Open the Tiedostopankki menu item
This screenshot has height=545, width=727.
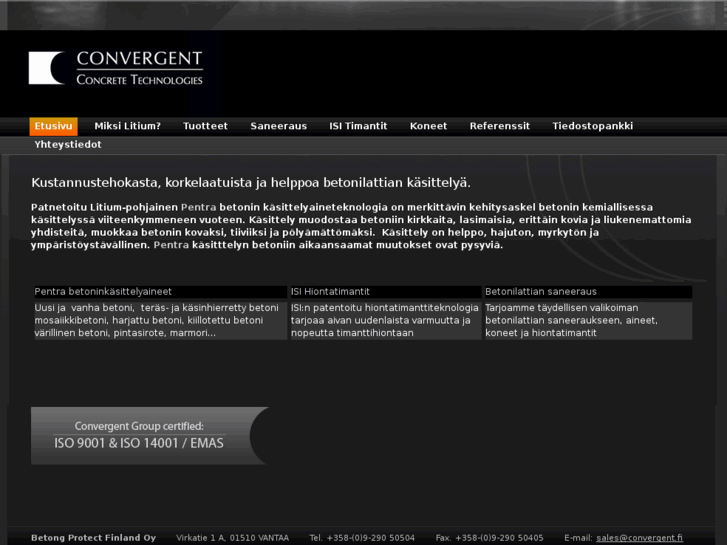(x=593, y=126)
